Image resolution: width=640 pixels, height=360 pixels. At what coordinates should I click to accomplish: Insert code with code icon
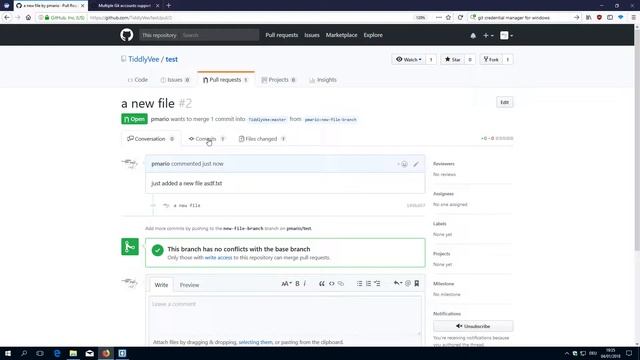[x=331, y=284]
